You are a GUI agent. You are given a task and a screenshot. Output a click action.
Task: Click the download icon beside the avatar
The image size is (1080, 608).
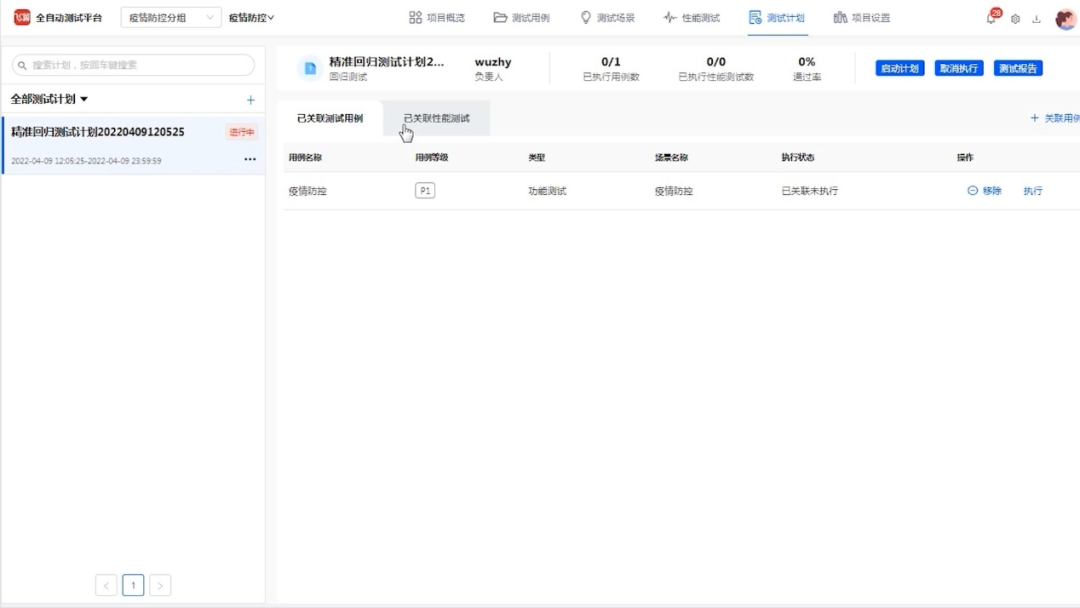(x=1037, y=17)
